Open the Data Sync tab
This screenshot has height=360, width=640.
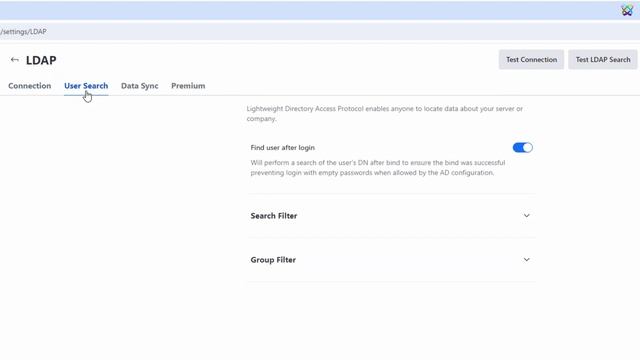click(x=140, y=86)
